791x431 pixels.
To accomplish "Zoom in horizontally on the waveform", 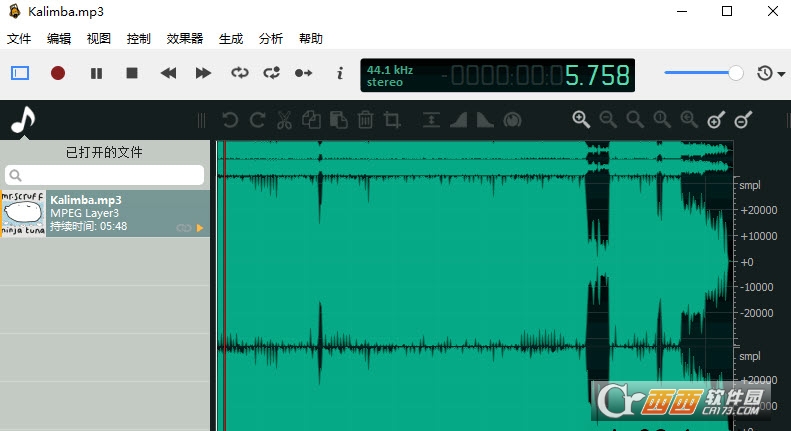I will tap(581, 120).
